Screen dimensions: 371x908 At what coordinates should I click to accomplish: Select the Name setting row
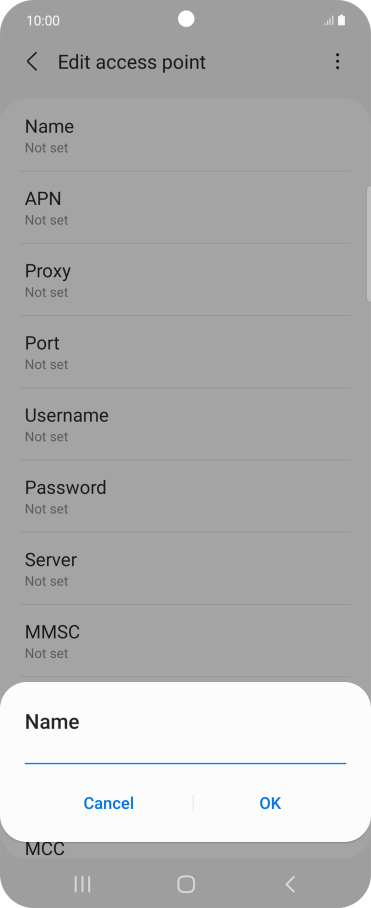(185, 136)
